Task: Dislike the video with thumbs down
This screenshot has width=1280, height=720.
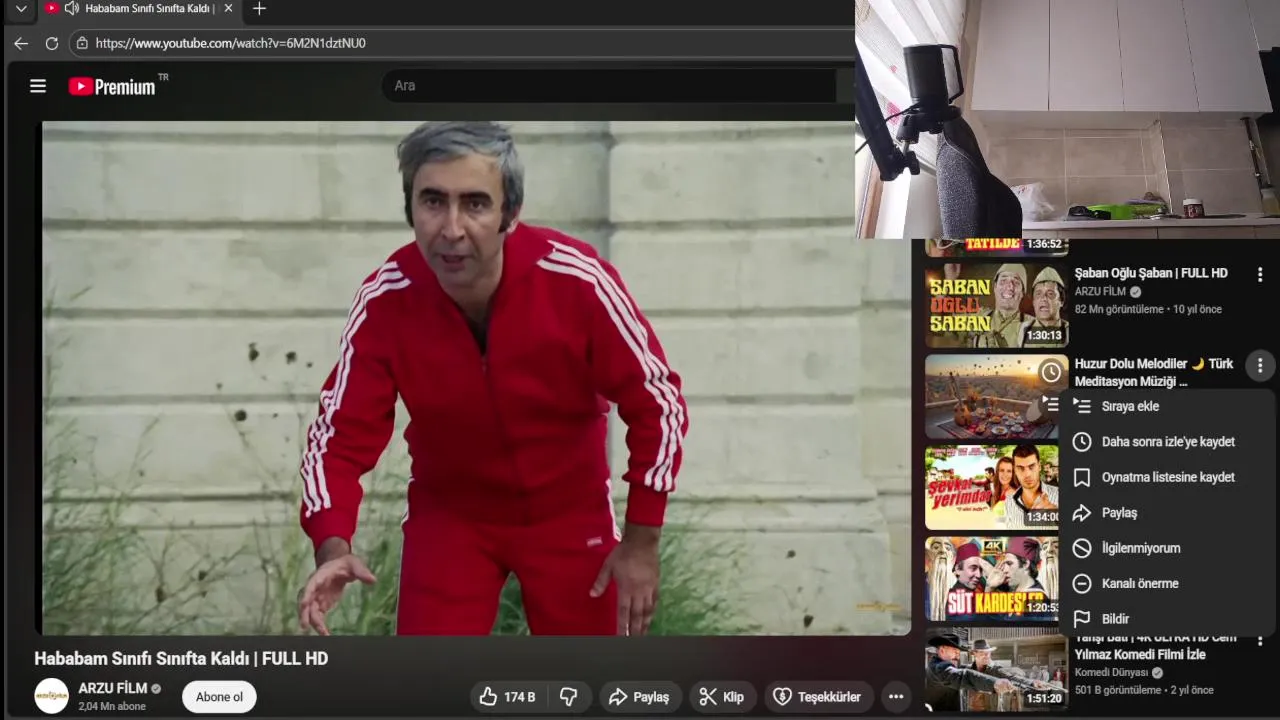Action: click(x=569, y=697)
